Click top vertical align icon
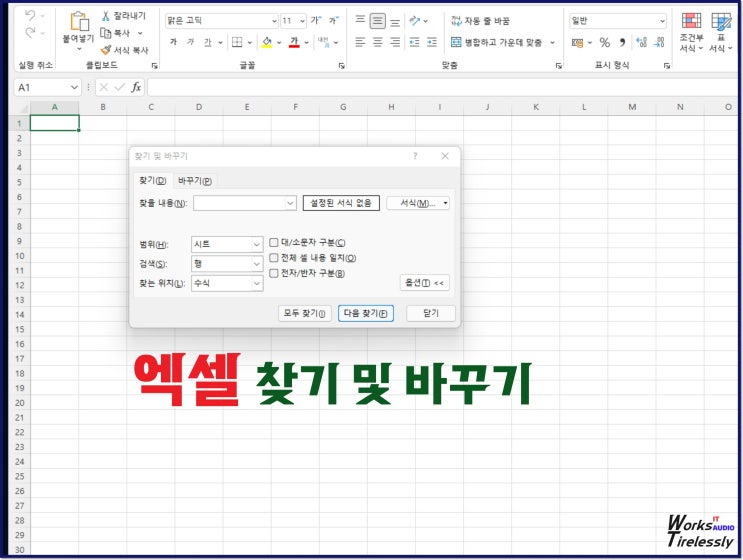Screen dimensions: 743x560 click(360, 20)
